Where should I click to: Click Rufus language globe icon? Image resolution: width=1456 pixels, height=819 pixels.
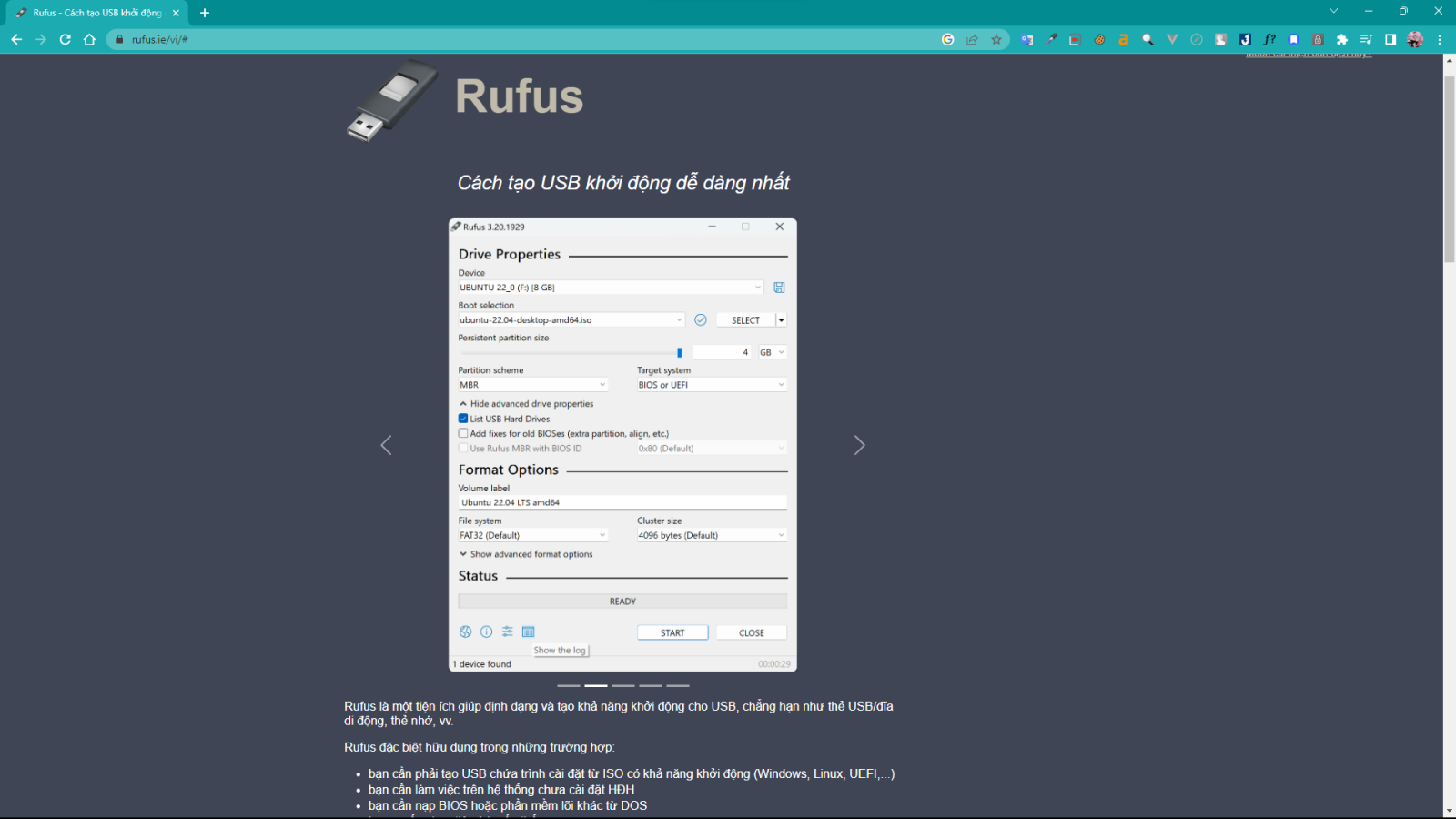465,632
